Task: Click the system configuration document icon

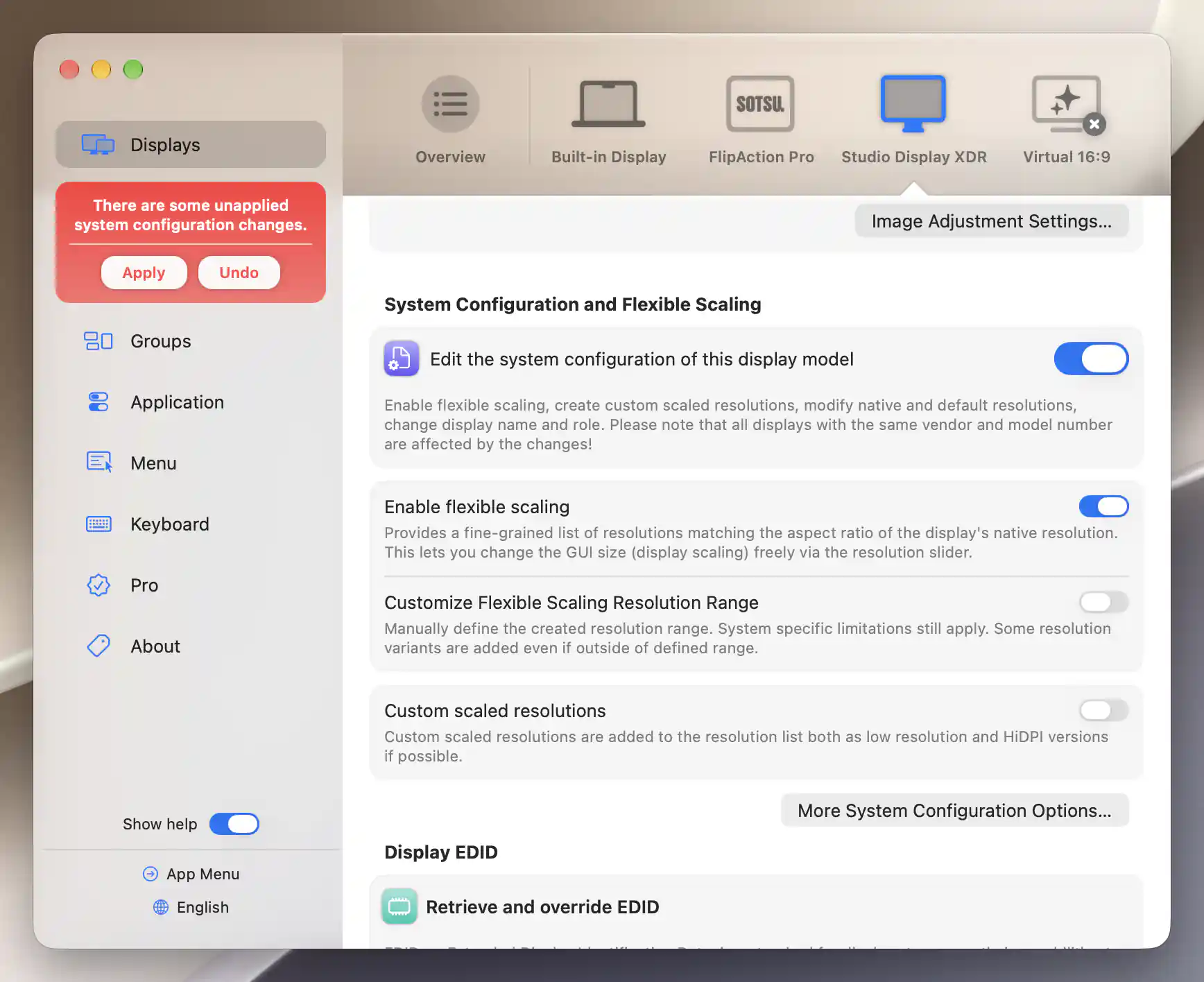Action: click(401, 359)
